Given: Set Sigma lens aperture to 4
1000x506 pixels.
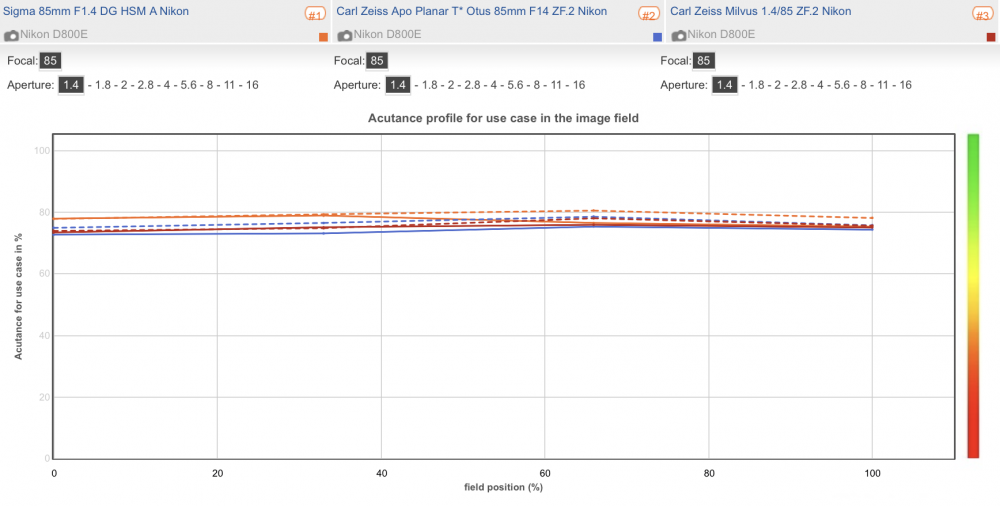Looking at the screenshot, I should pyautogui.click(x=166, y=85).
